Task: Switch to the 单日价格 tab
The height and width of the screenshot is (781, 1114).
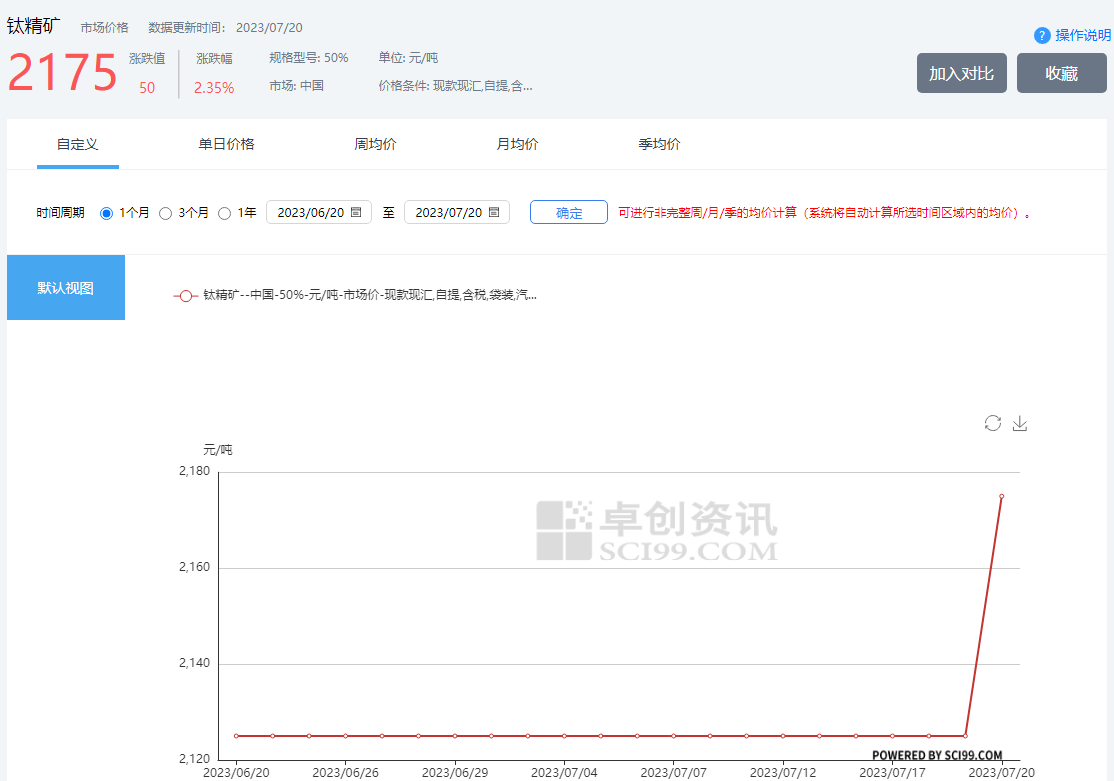Action: [x=226, y=144]
